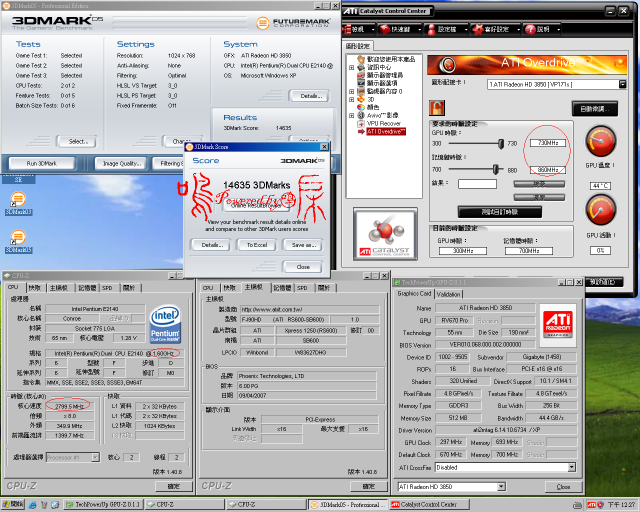Expand the Avivo video tree node
The width and height of the screenshot is (640, 512).
[x=351, y=116]
